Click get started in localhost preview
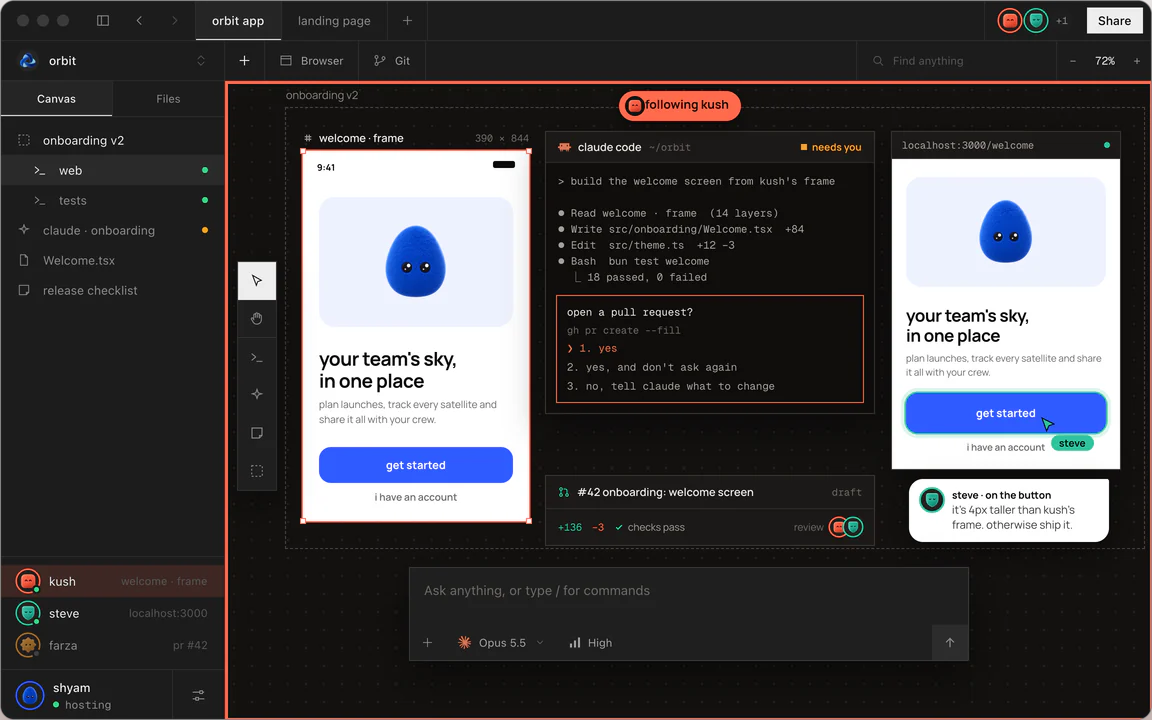This screenshot has width=1152, height=720. (x=1005, y=413)
